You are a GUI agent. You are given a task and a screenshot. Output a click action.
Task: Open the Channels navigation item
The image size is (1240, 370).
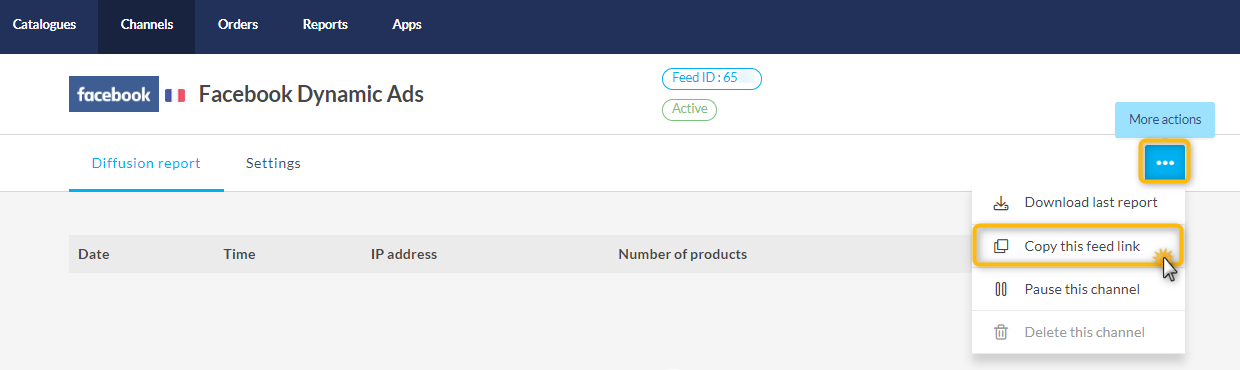[x=146, y=25]
